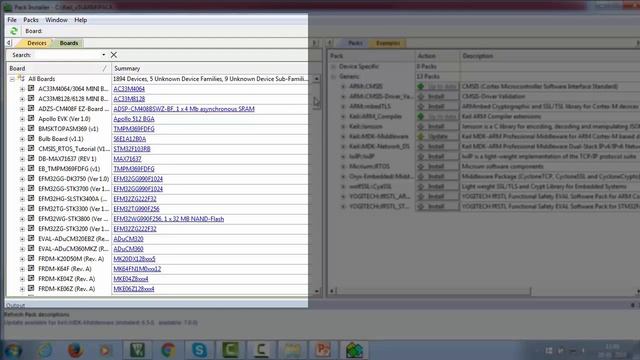Viewport: 640px width, 360px height.
Task: Click the tab scroll-left arrow beside Devices
Action: pos(9,43)
